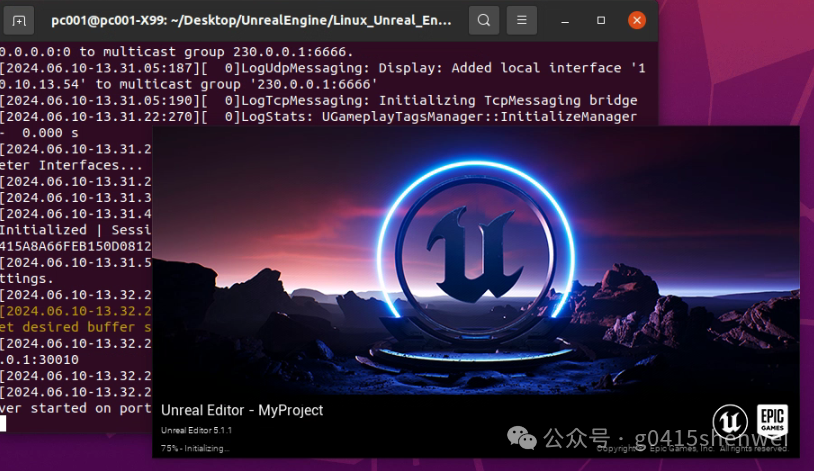Click the '415A8A66FEB150D0812' session ID line

(76, 246)
